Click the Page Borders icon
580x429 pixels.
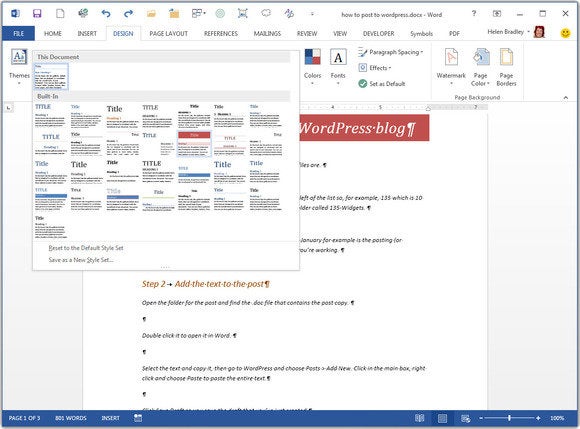(506, 67)
